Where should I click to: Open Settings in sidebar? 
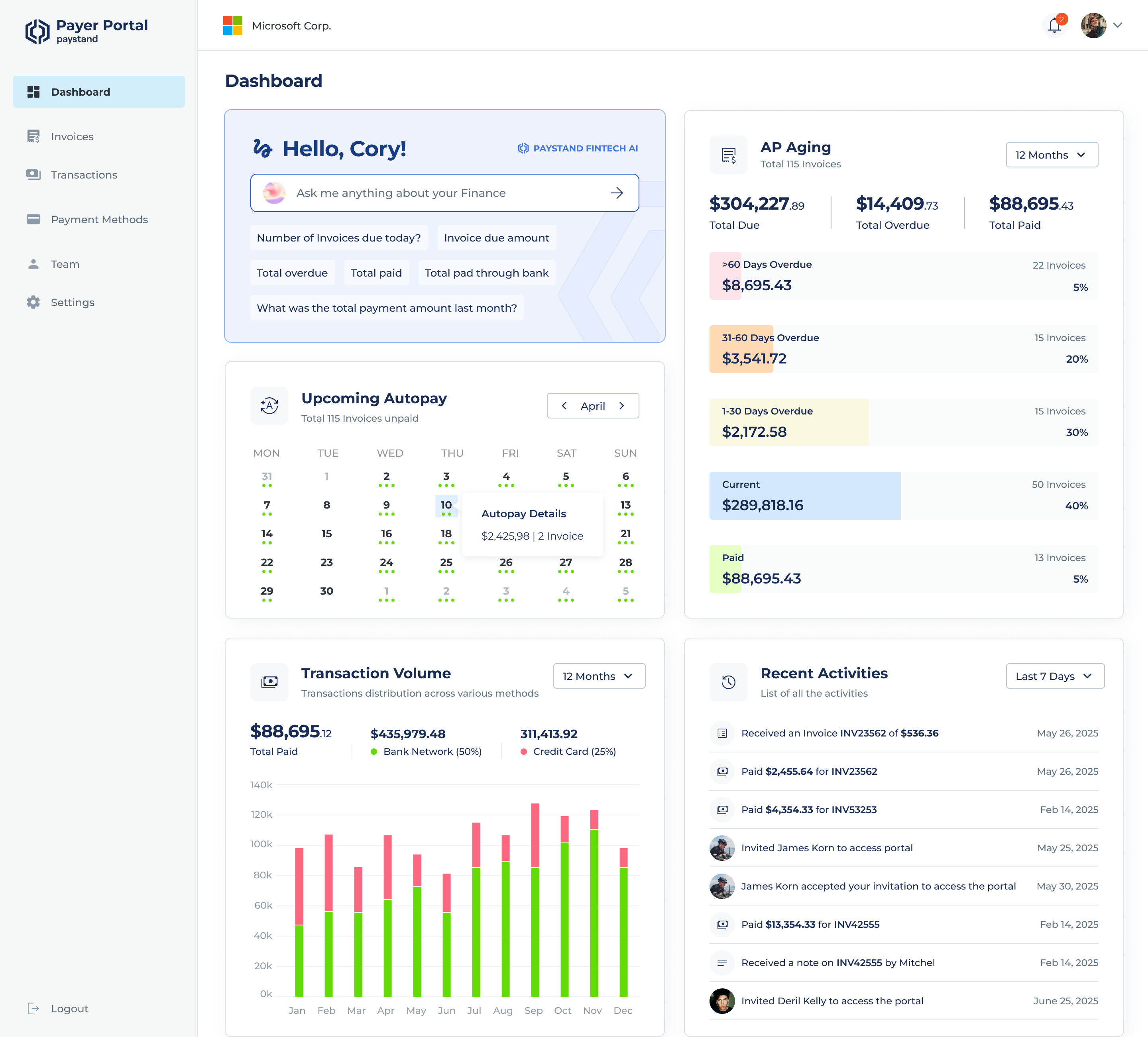[x=60, y=302]
